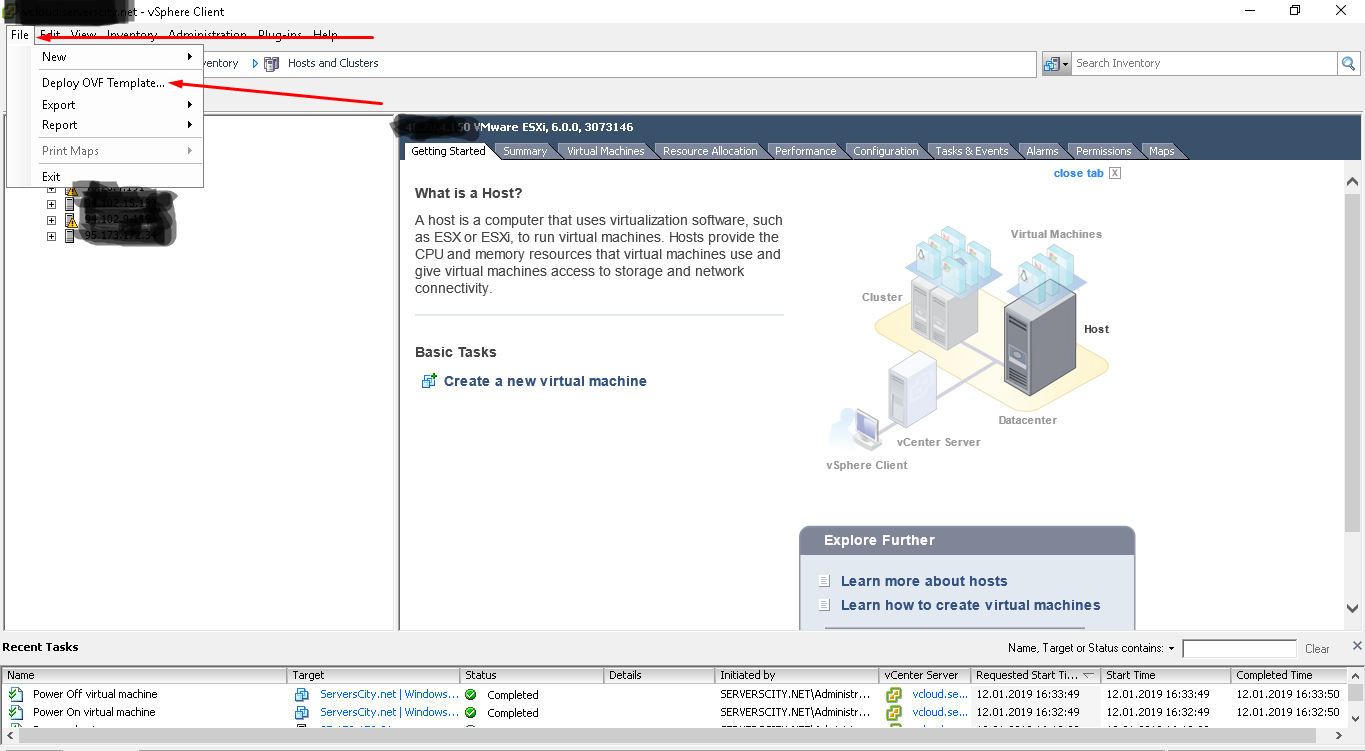Click the green Completed icon in the Power On row
This screenshot has width=1365, height=751.
click(471, 712)
